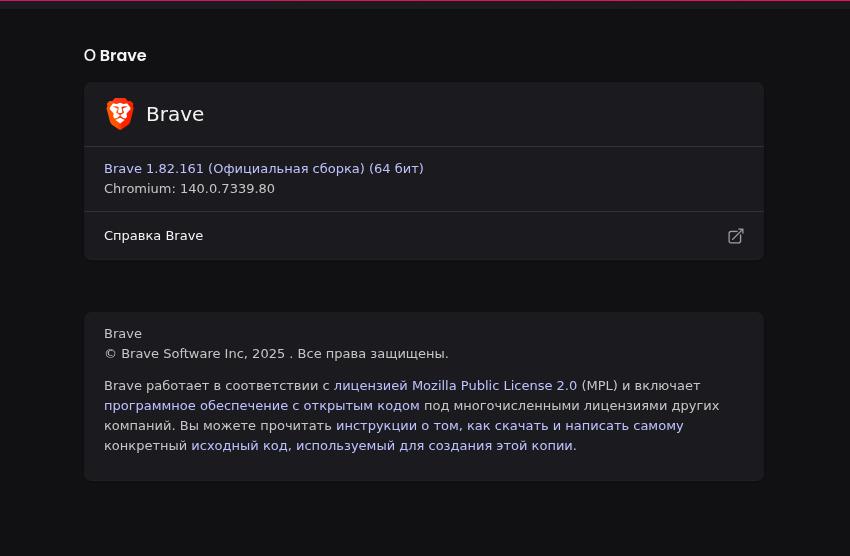Click the 'Brave работает в соответствии с' text
The width and height of the screenshot is (850, 556).
pyautogui.click(x=216, y=385)
